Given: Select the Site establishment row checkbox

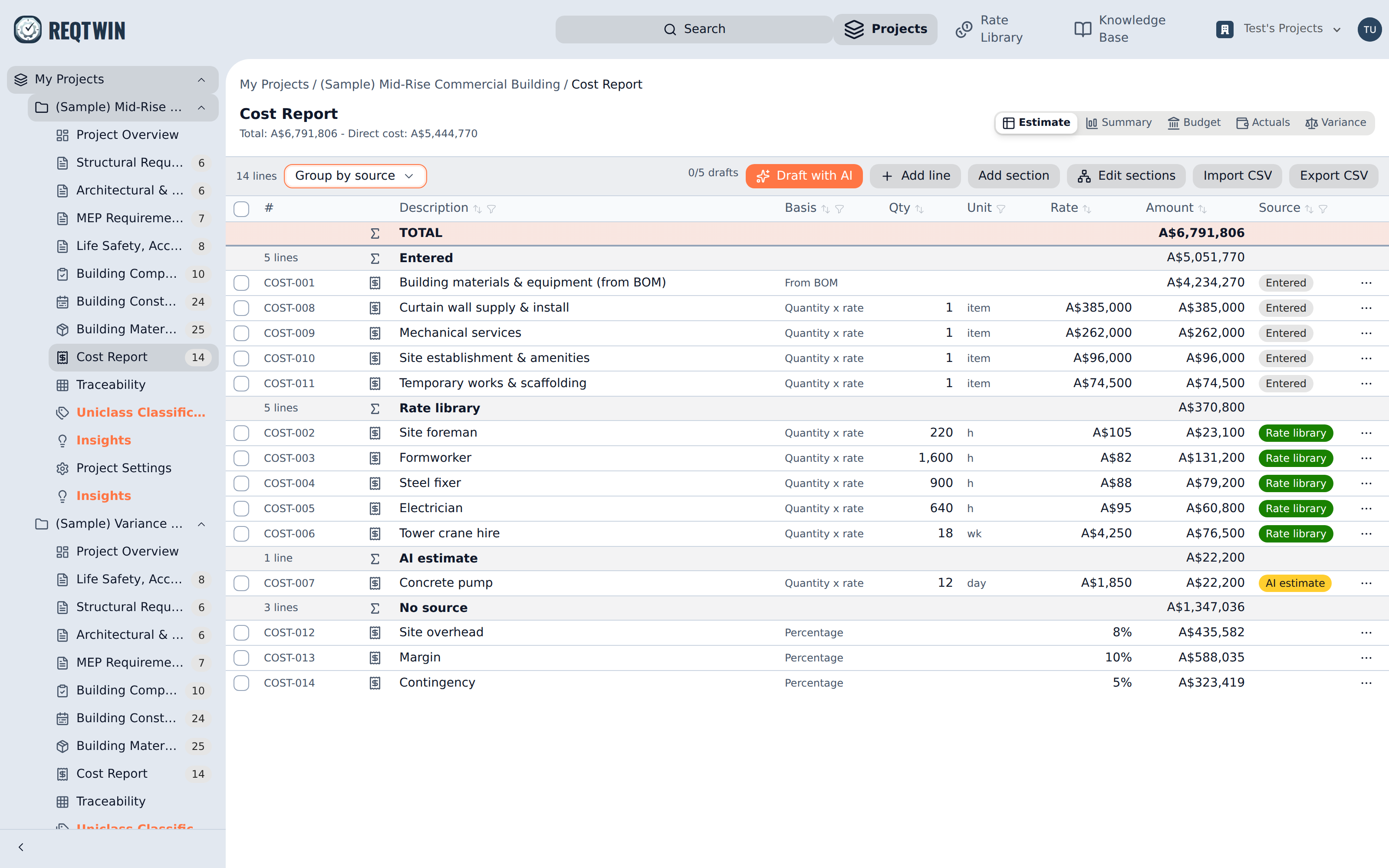Looking at the screenshot, I should click(242, 358).
